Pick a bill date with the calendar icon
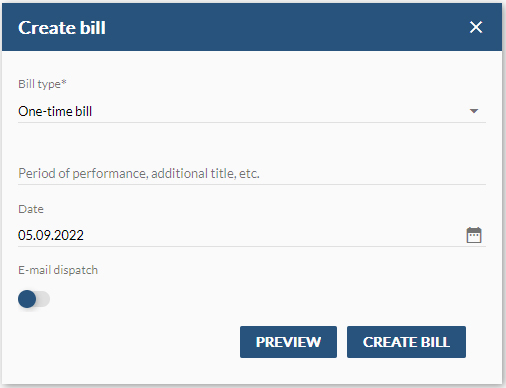The height and width of the screenshot is (388, 506). click(474, 235)
